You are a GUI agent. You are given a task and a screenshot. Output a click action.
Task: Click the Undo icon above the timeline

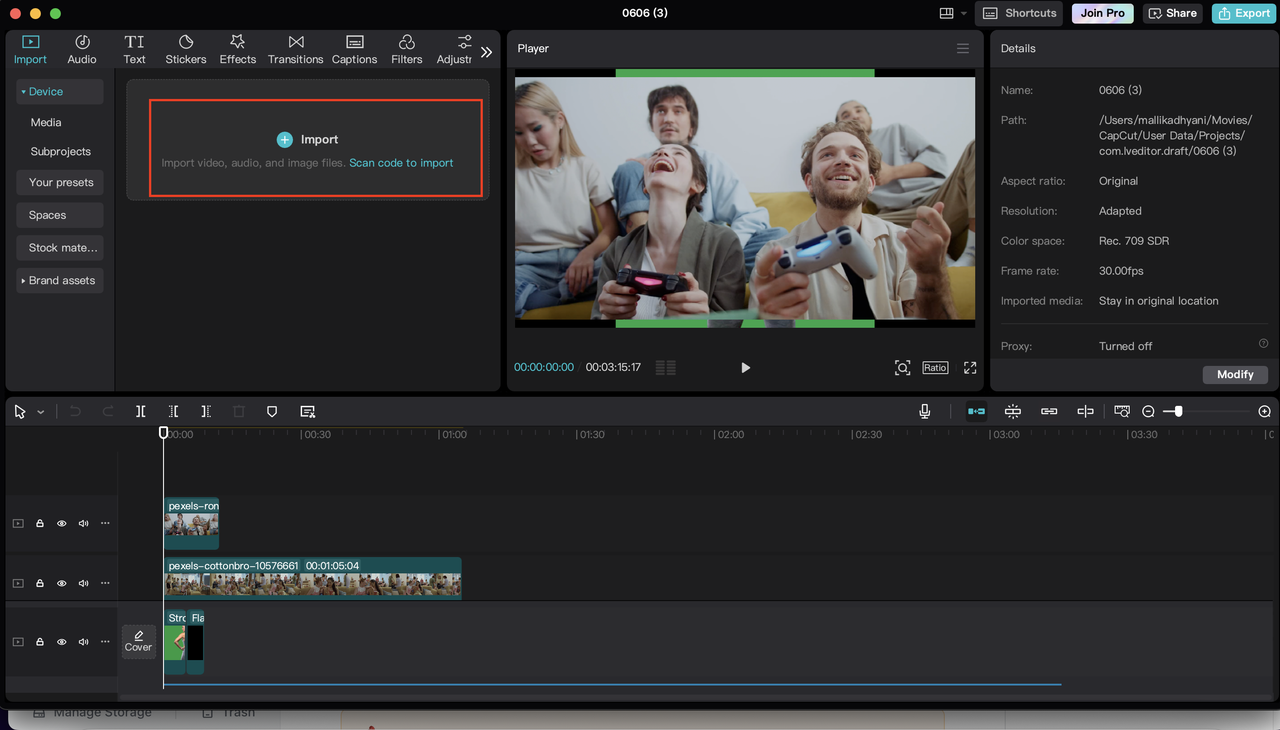click(75, 411)
